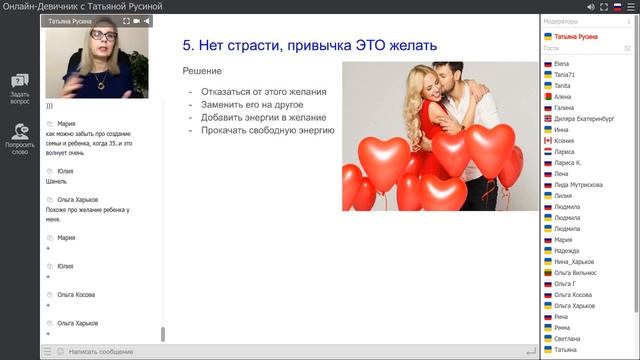Viewport: 640px width, 360px height.
Task: Click the flag icon next to Надежда
Action: pos(548,251)
